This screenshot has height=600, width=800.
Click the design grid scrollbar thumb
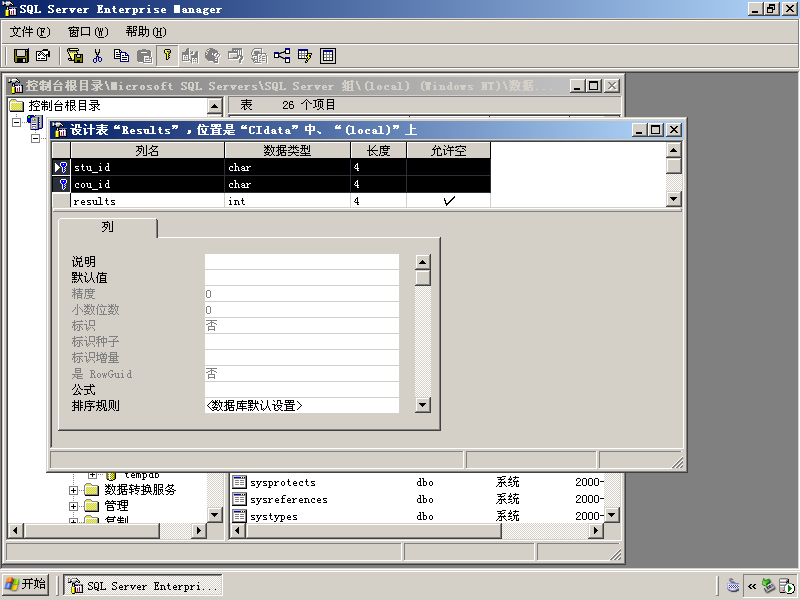(x=673, y=166)
